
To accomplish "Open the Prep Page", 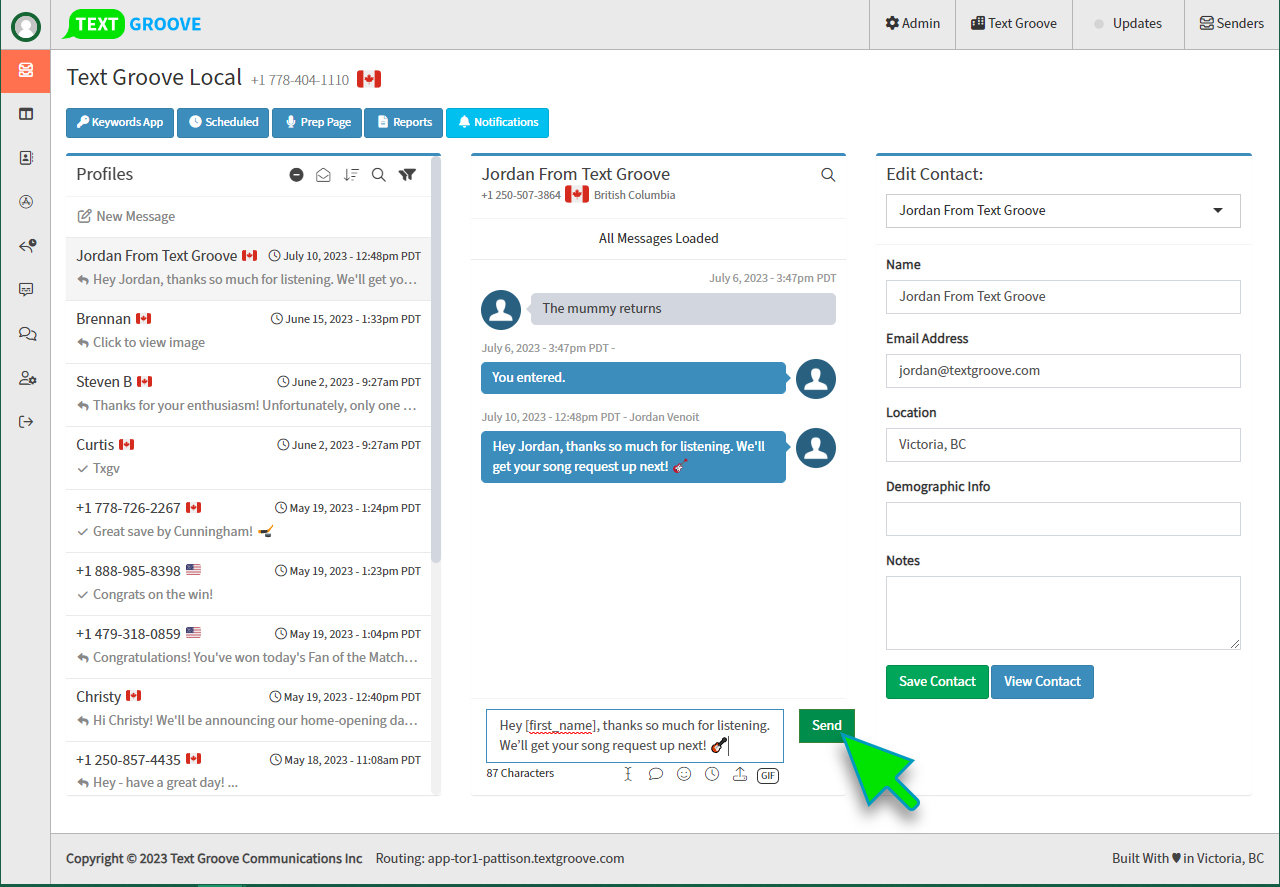I will point(317,122).
